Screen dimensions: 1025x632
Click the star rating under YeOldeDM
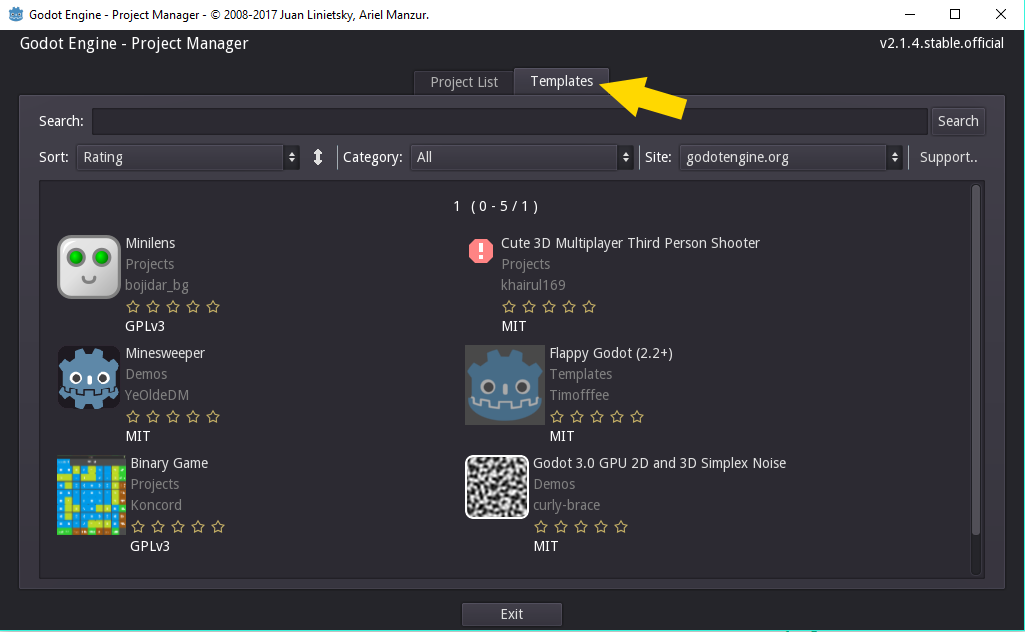(173, 416)
